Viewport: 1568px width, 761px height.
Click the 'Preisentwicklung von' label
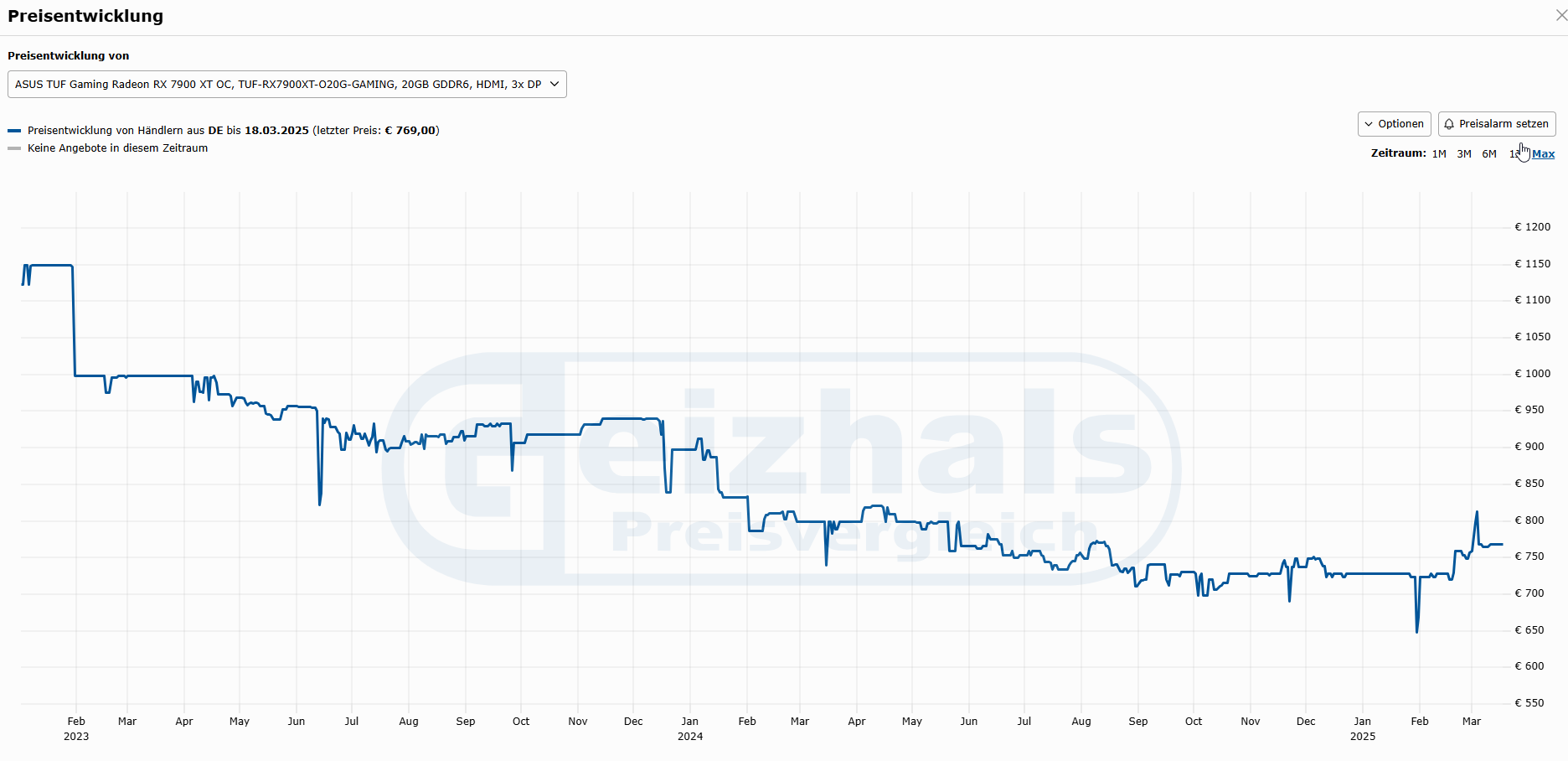(x=69, y=56)
